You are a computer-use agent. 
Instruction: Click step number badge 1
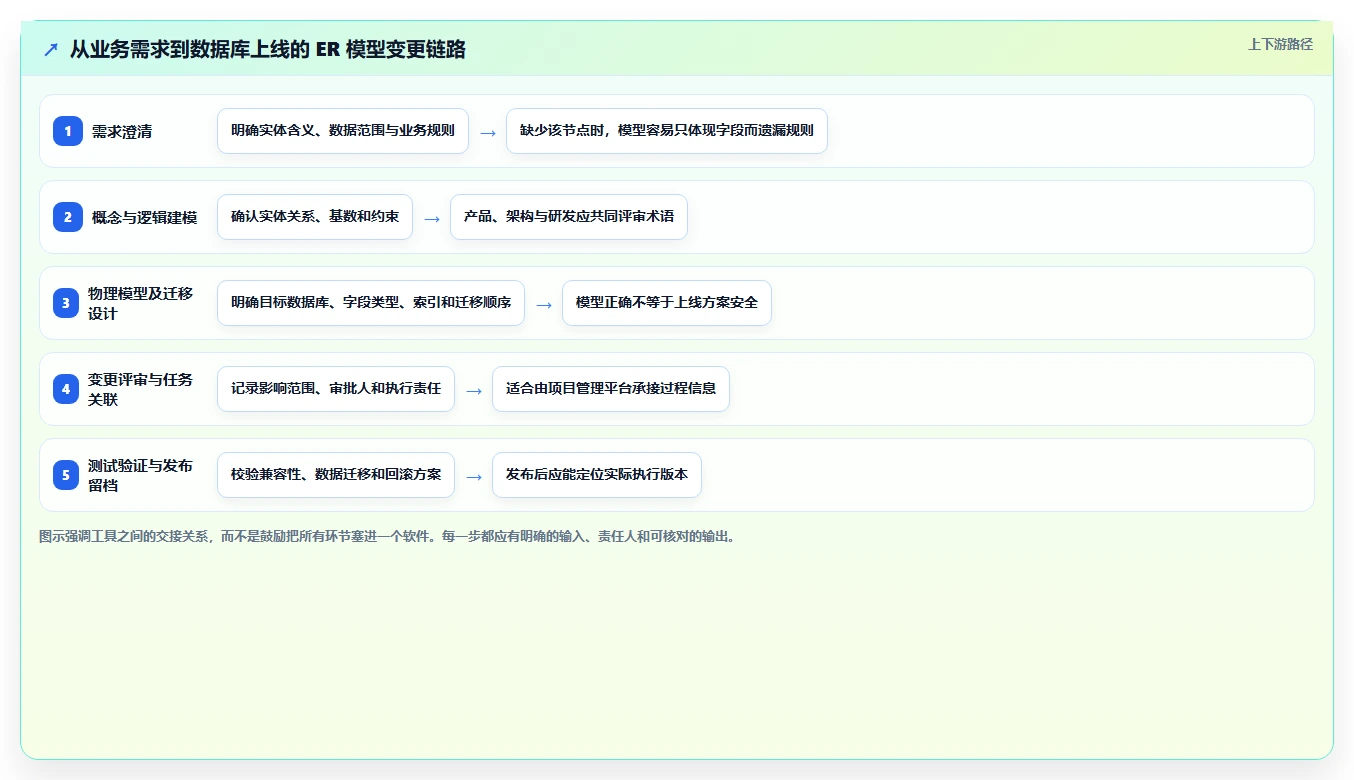click(68, 131)
